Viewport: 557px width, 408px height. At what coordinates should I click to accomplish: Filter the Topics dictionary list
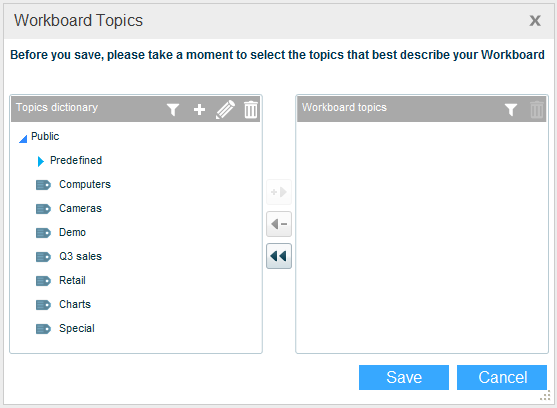tap(173, 109)
